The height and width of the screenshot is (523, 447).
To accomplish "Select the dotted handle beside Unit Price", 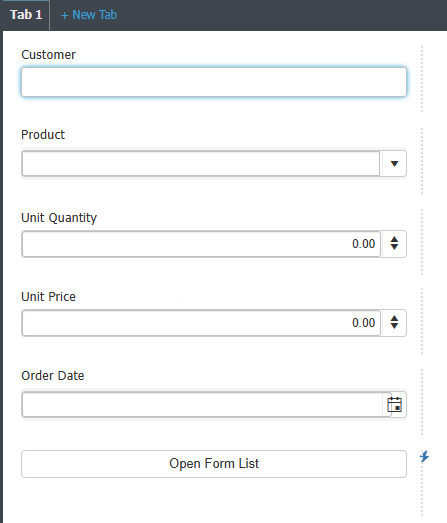I will (x=422, y=321).
